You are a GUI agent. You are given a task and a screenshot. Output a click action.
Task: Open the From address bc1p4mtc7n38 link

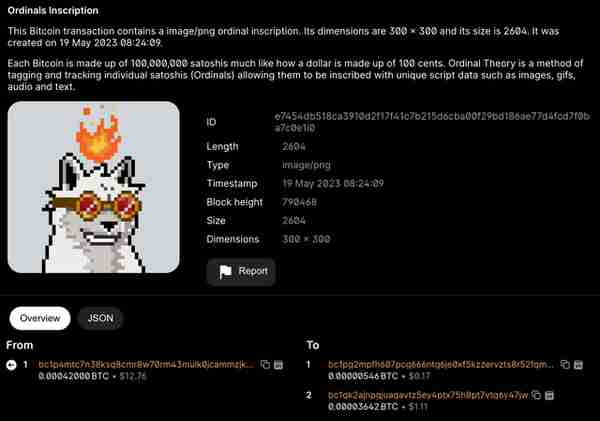click(x=146, y=364)
